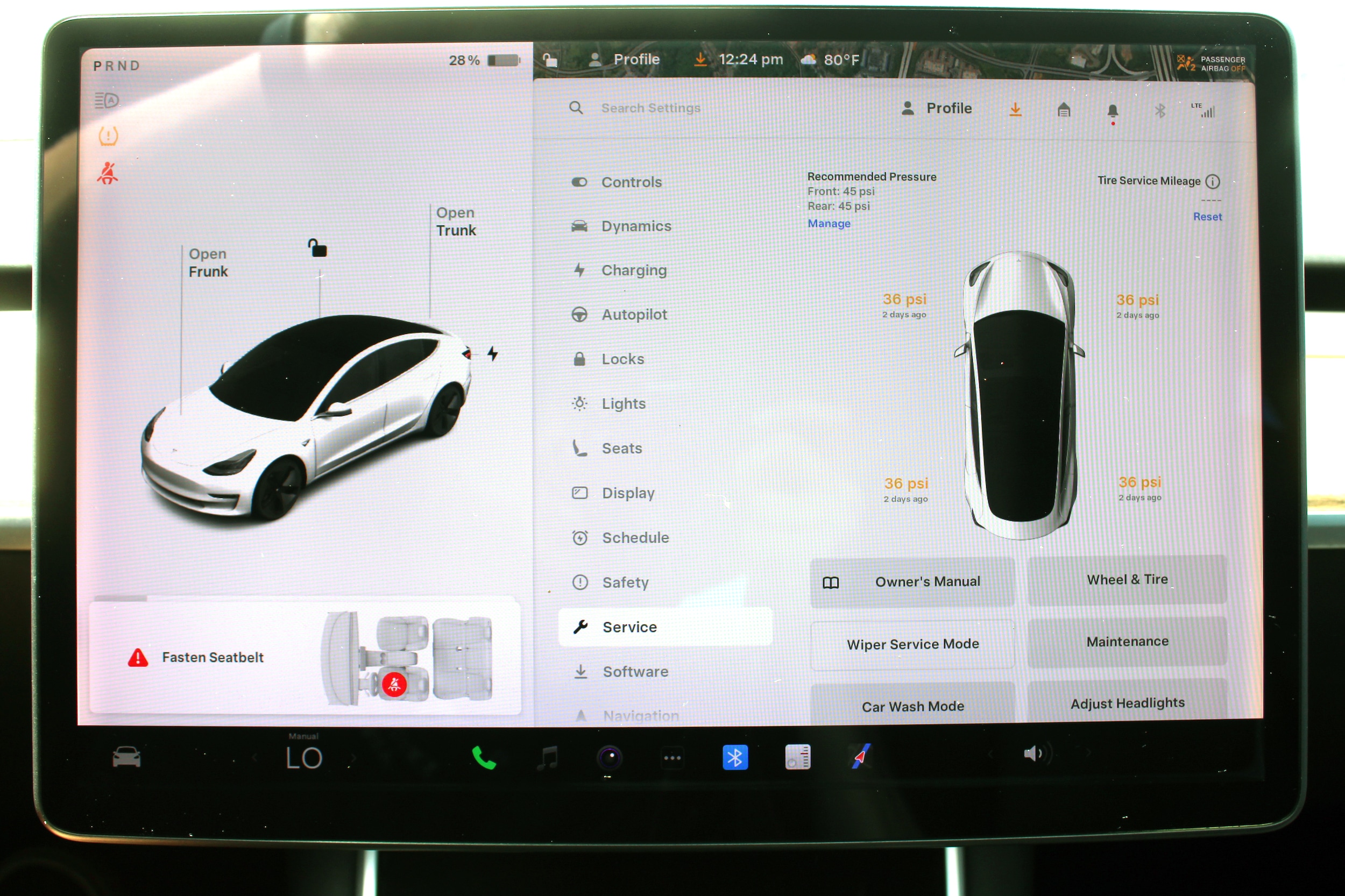Open the notifications bell icon
The width and height of the screenshot is (1345, 896).
(1113, 112)
